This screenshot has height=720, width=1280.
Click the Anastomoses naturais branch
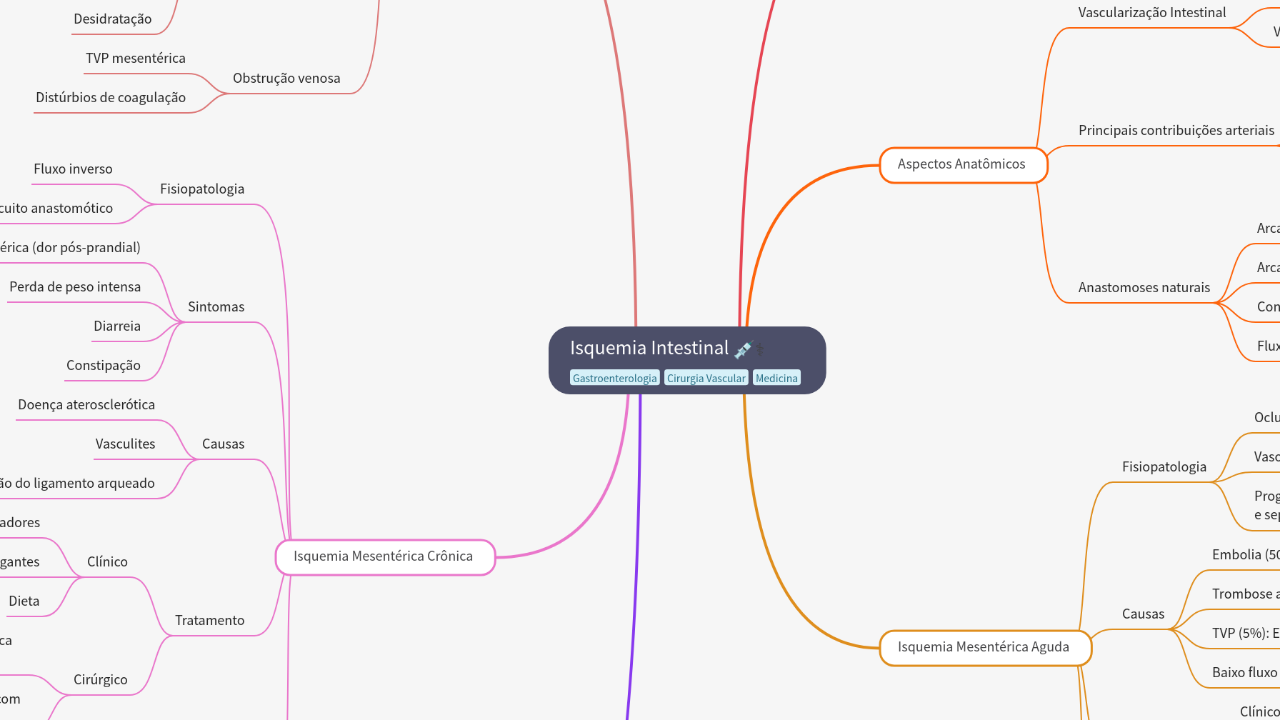1144,288
